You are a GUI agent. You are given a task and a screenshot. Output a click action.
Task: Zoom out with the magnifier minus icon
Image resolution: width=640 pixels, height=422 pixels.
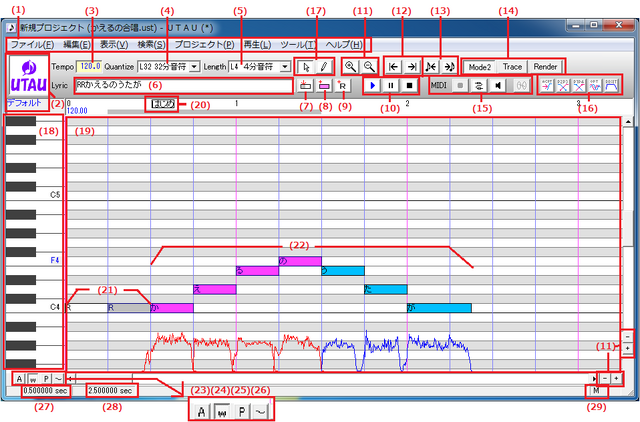pyautogui.click(x=369, y=67)
